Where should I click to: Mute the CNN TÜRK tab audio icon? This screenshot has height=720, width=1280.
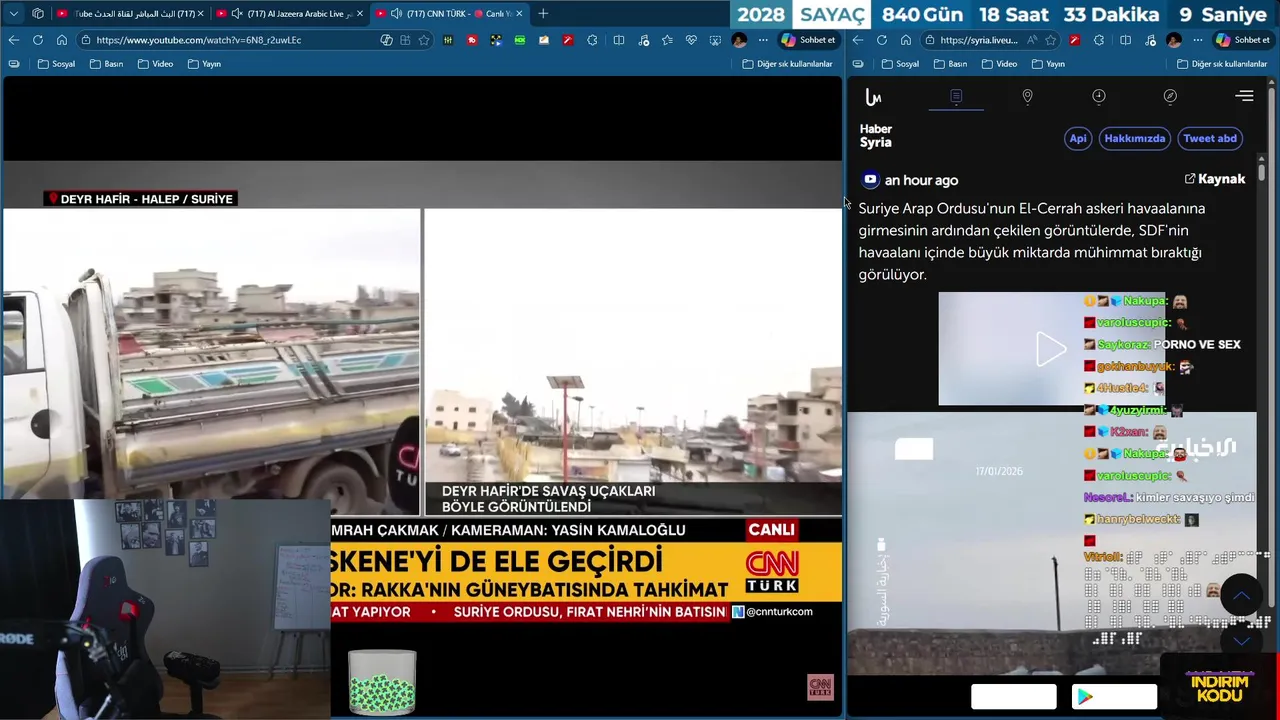396,13
